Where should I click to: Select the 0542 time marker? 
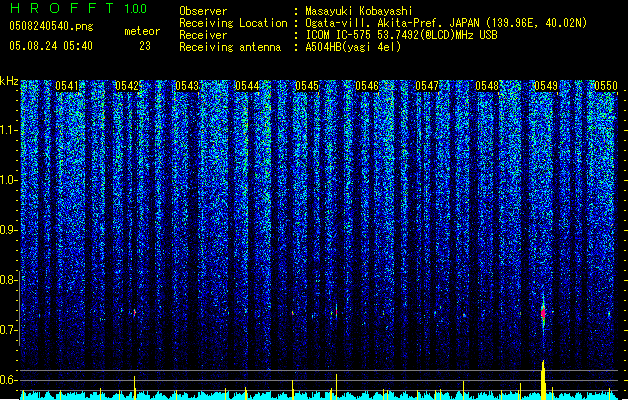[127, 86]
